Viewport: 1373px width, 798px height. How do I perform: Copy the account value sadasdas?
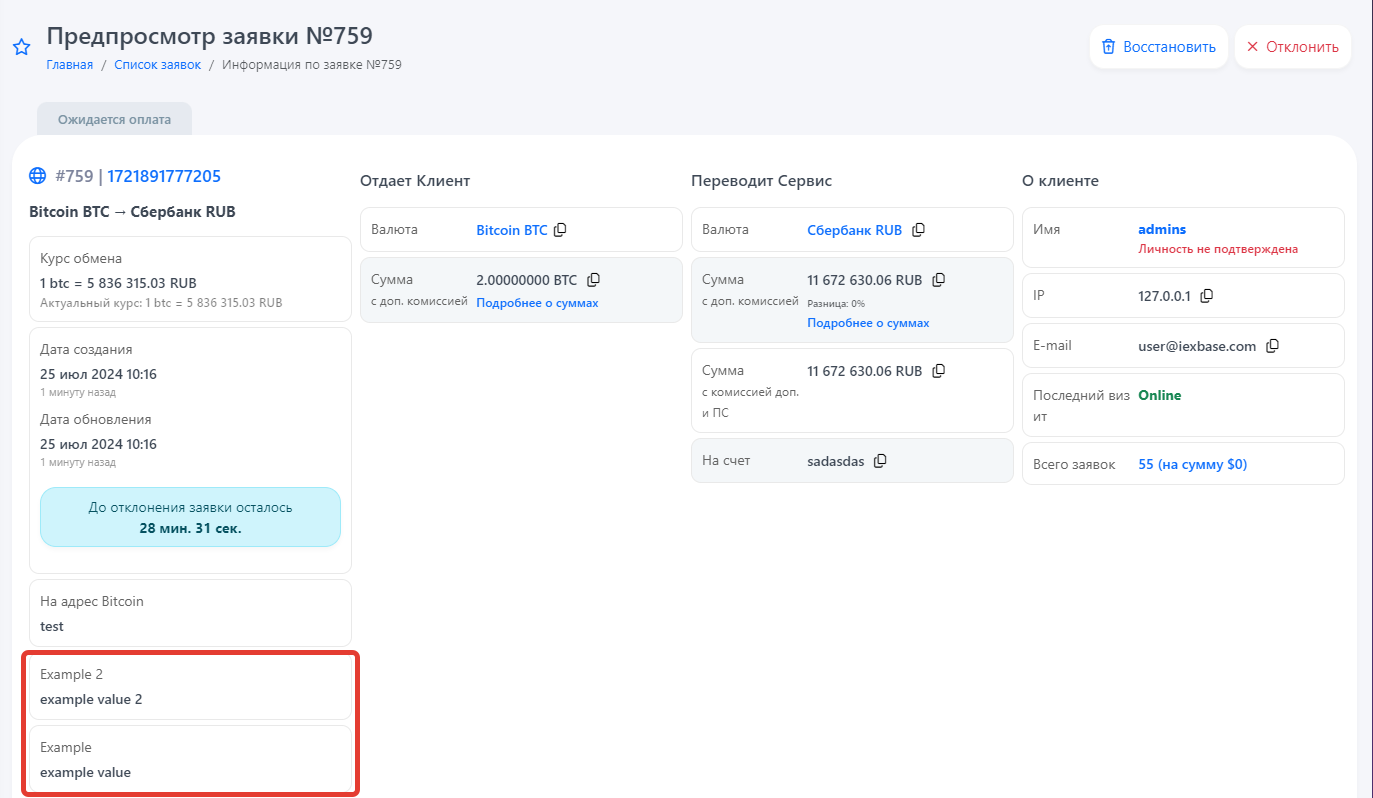coord(880,461)
